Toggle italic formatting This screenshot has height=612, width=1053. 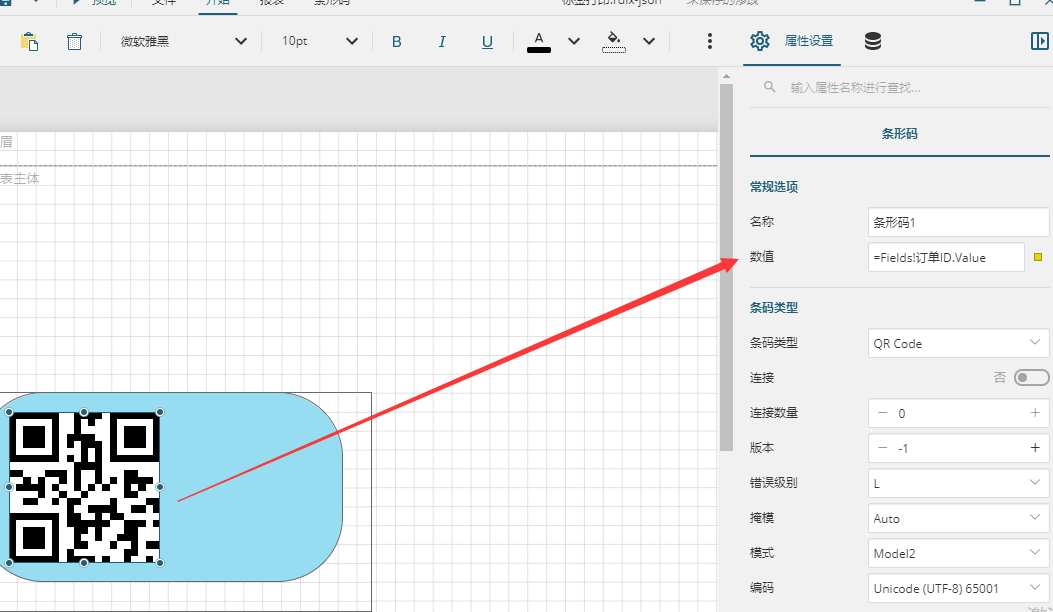442,42
